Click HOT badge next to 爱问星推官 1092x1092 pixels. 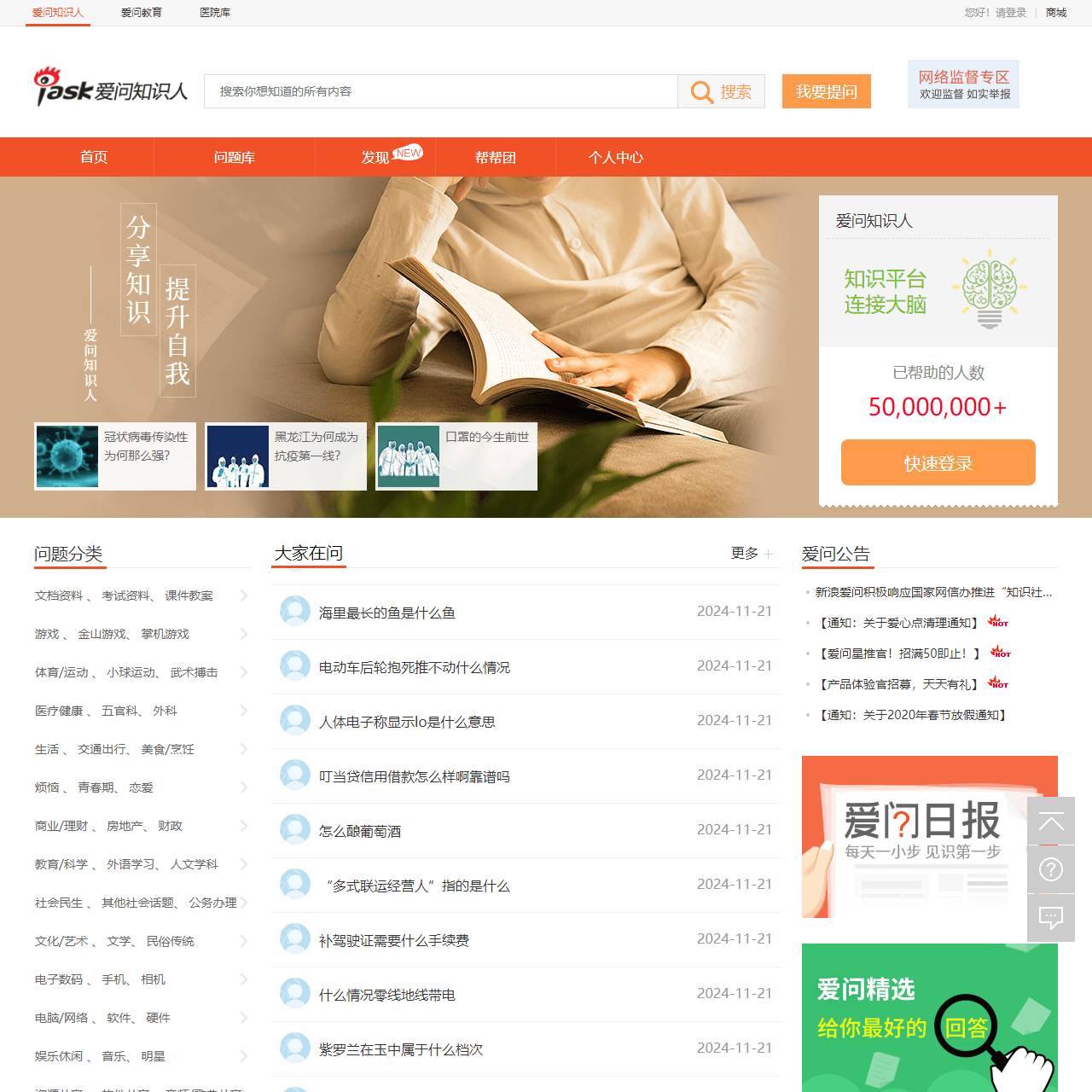click(1001, 652)
